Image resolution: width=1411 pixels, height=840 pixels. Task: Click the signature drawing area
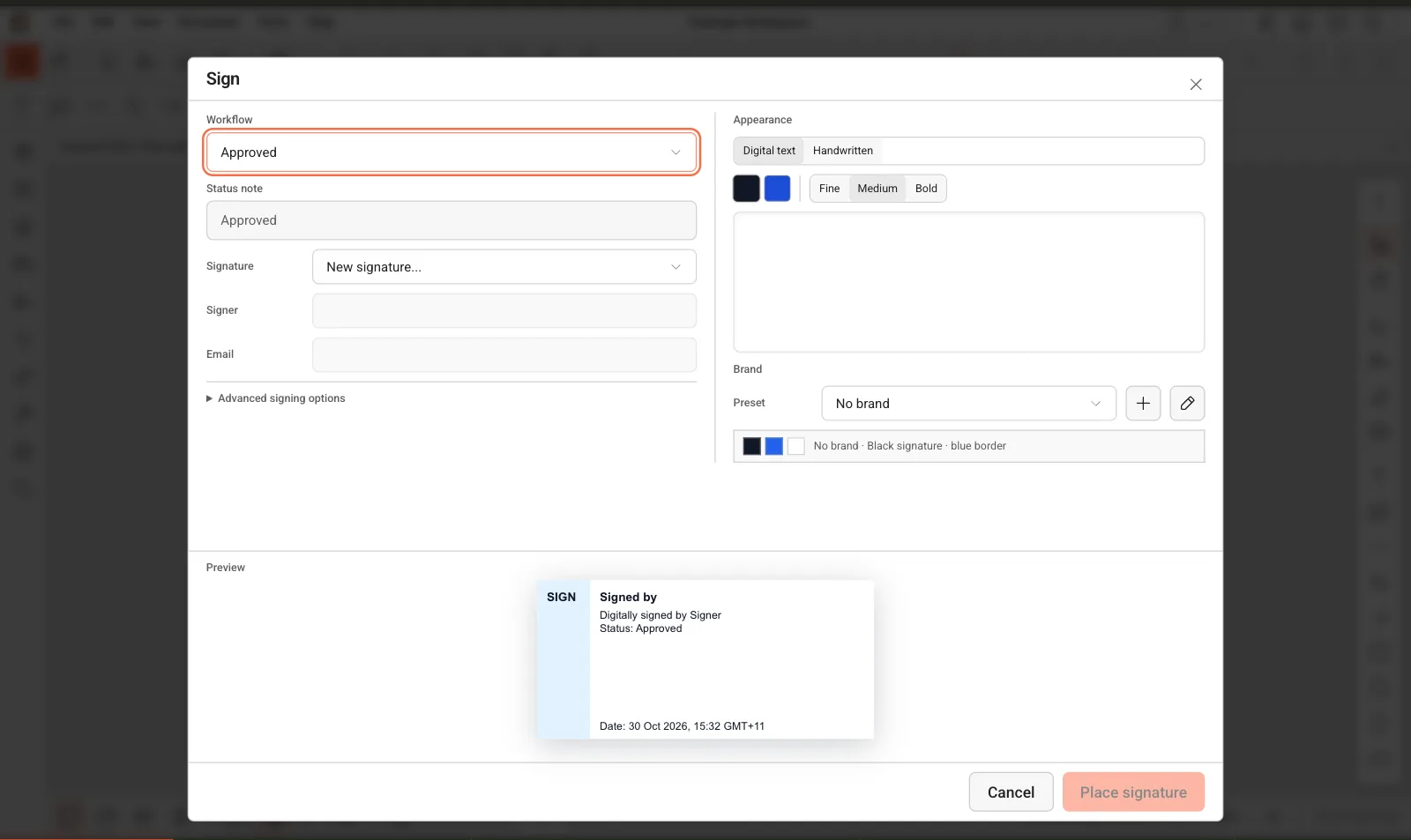[968, 282]
